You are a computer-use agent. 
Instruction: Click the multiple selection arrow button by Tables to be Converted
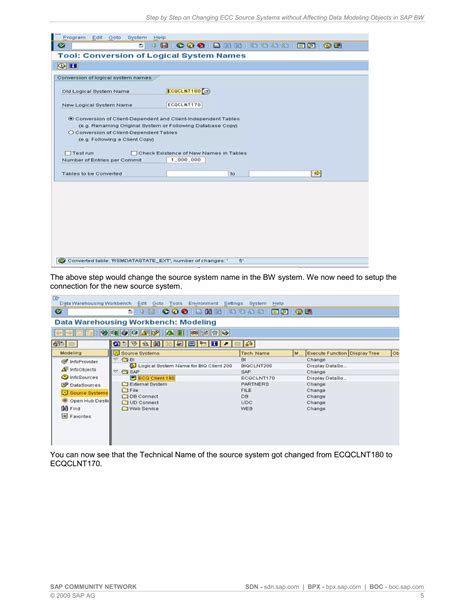[x=316, y=173]
